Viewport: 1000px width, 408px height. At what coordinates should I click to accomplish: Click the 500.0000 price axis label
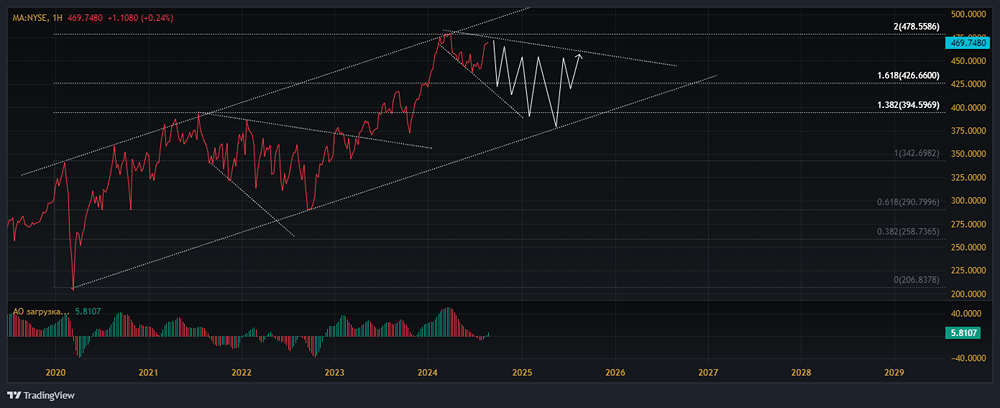click(x=967, y=14)
